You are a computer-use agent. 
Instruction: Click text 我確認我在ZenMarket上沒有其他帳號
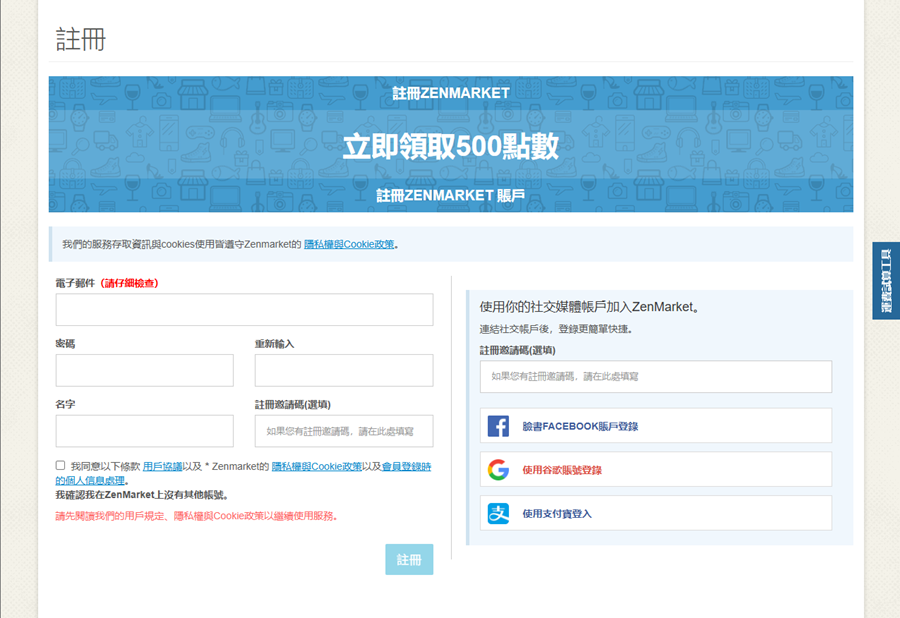(143, 495)
